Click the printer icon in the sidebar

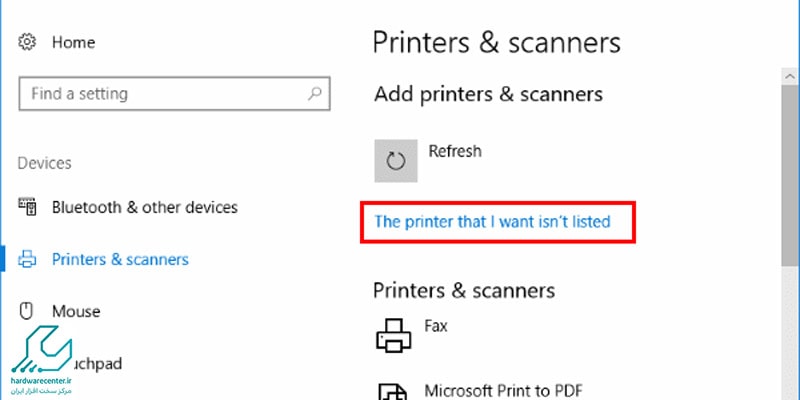tap(27, 259)
